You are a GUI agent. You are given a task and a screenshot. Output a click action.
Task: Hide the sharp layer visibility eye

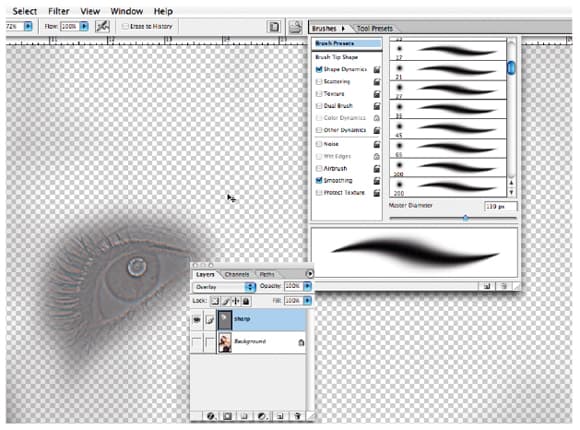click(x=197, y=319)
